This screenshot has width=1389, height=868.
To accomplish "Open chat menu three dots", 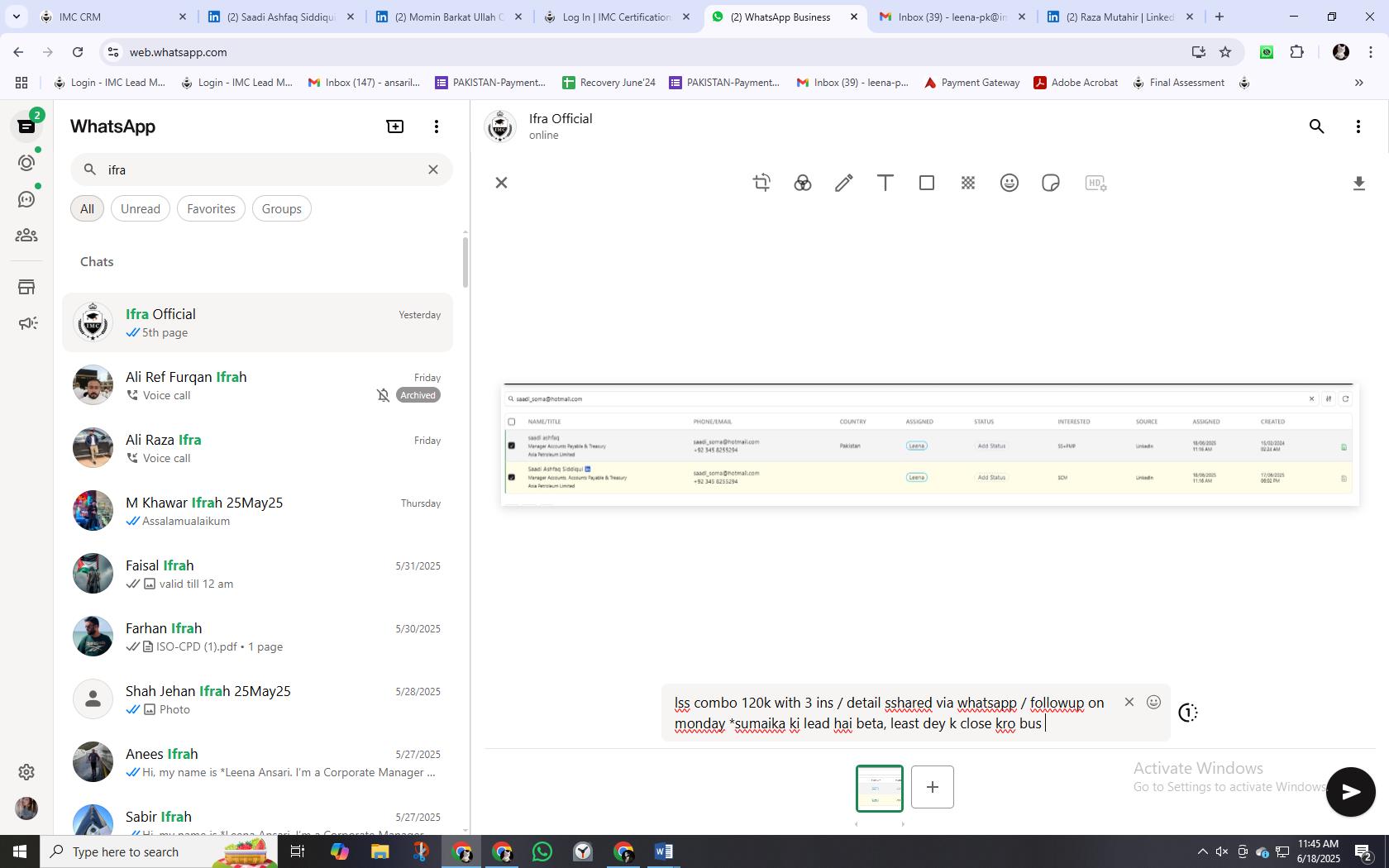I will [x=1358, y=126].
